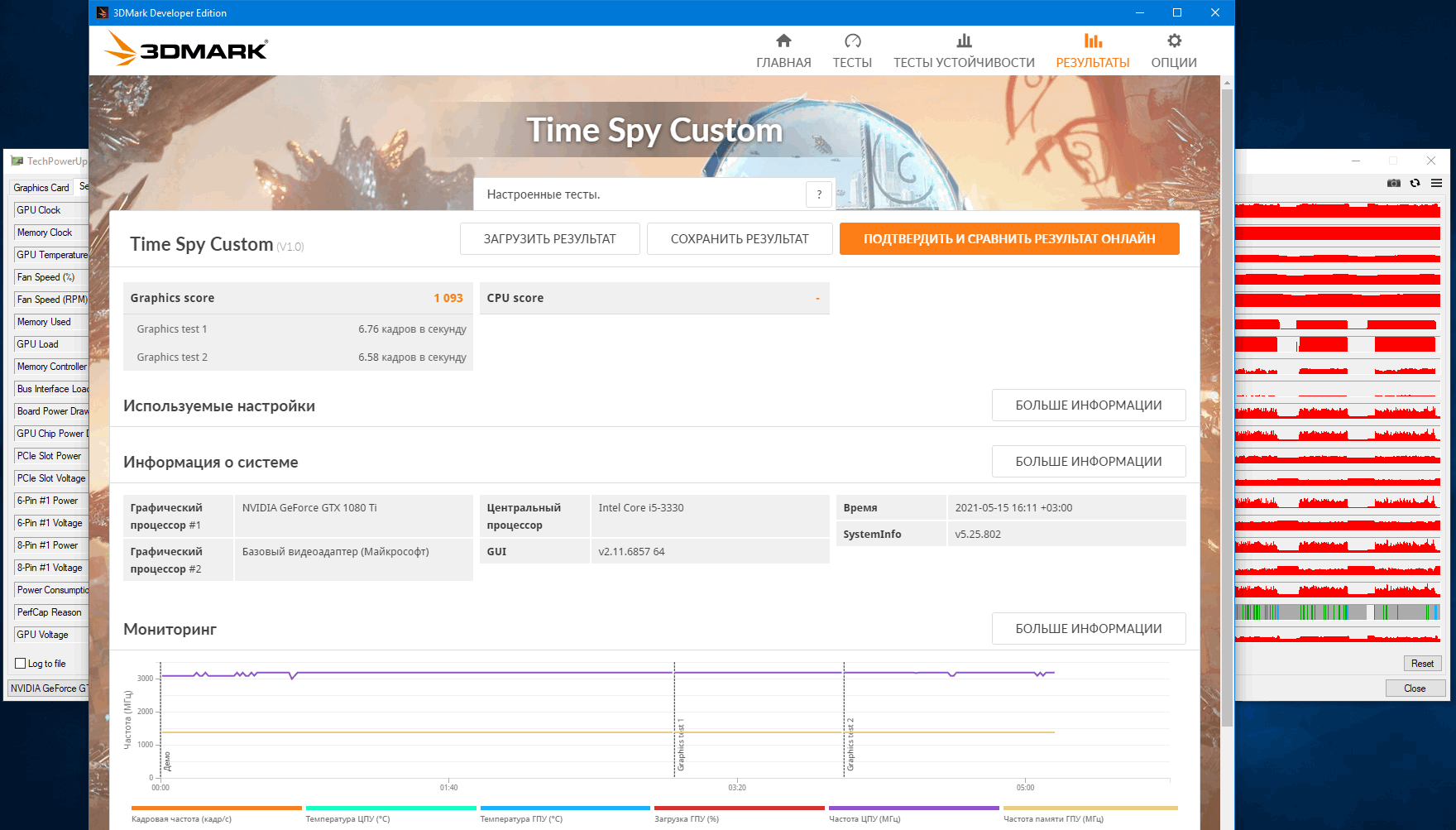
Task: Open Memory Used sensor dropdown in GPU-Z
Action: click(51, 322)
